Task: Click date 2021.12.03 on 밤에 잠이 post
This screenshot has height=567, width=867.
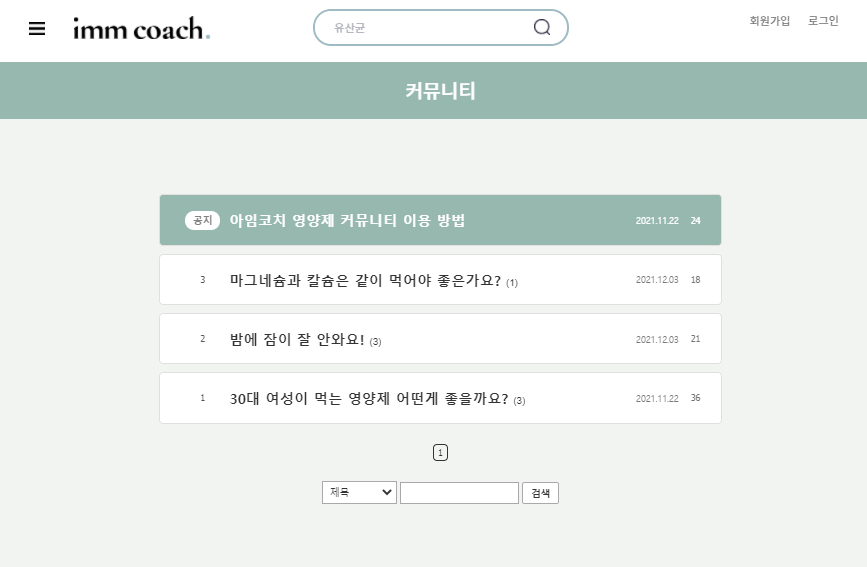Action: click(657, 339)
